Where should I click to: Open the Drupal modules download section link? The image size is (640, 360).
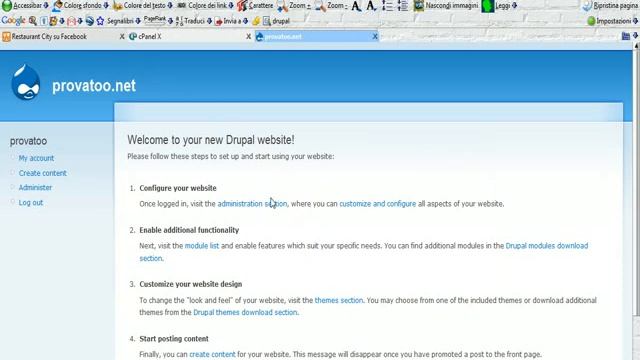point(547,246)
